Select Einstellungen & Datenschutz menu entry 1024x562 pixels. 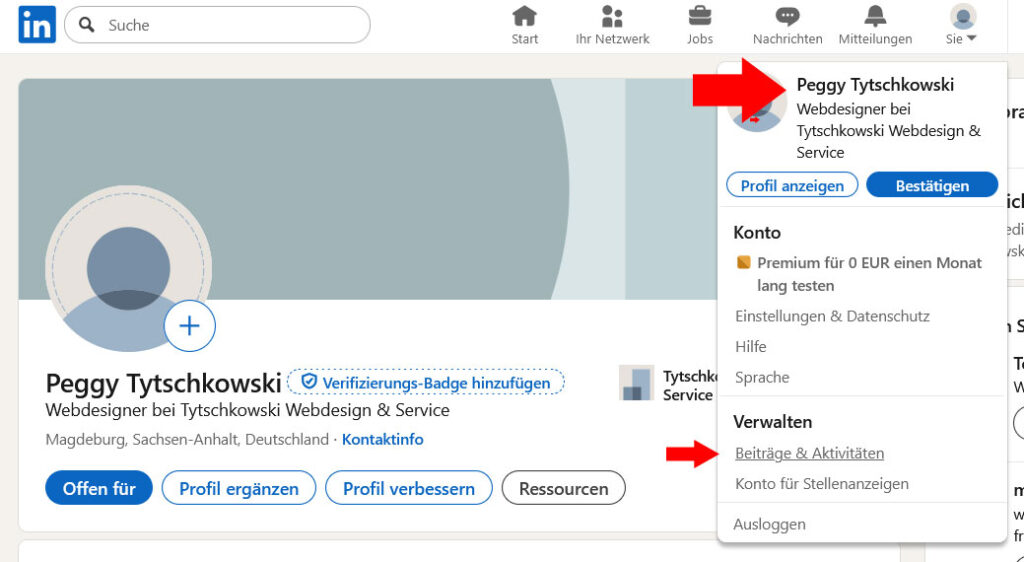[832, 316]
